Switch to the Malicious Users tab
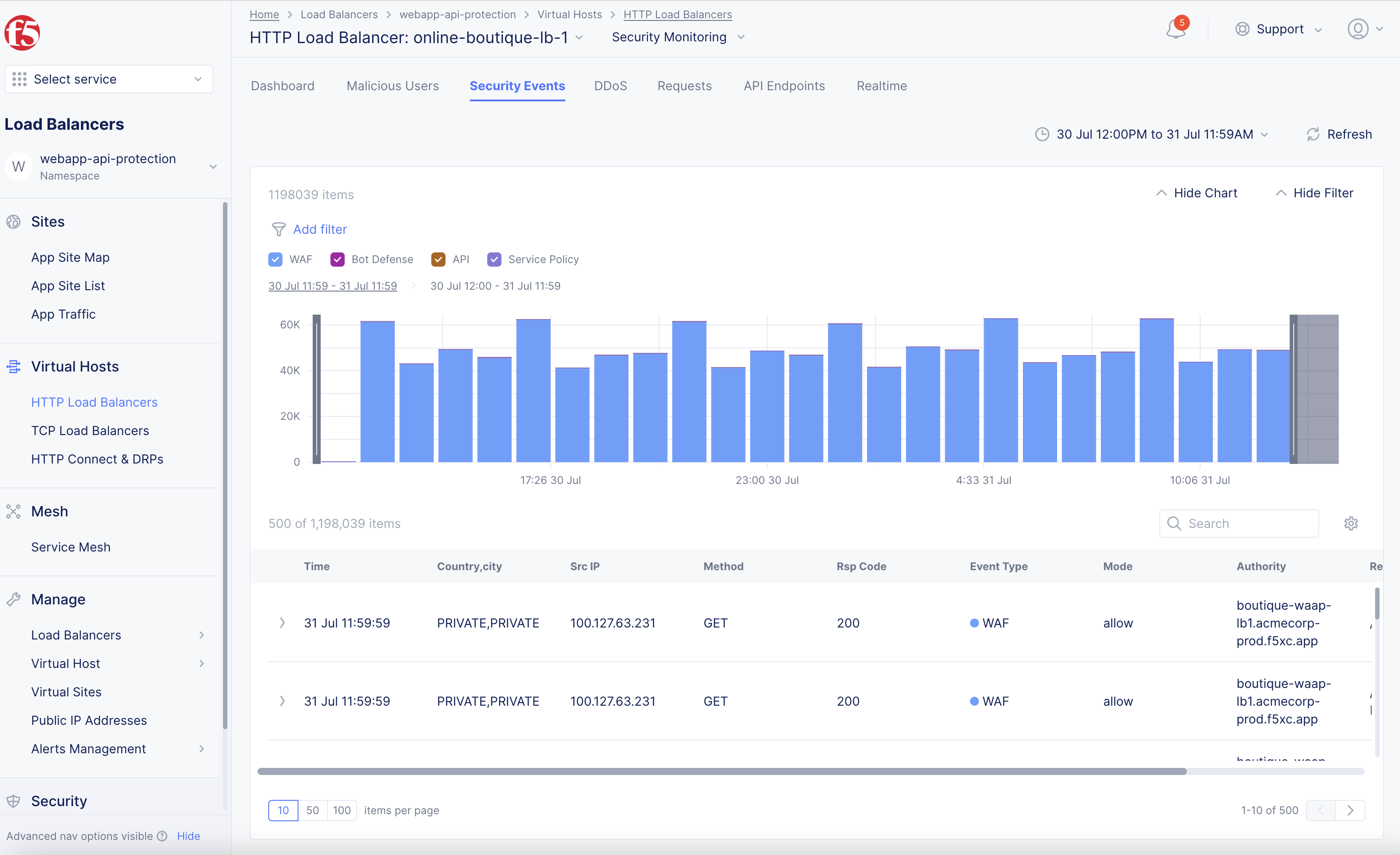 coord(393,86)
